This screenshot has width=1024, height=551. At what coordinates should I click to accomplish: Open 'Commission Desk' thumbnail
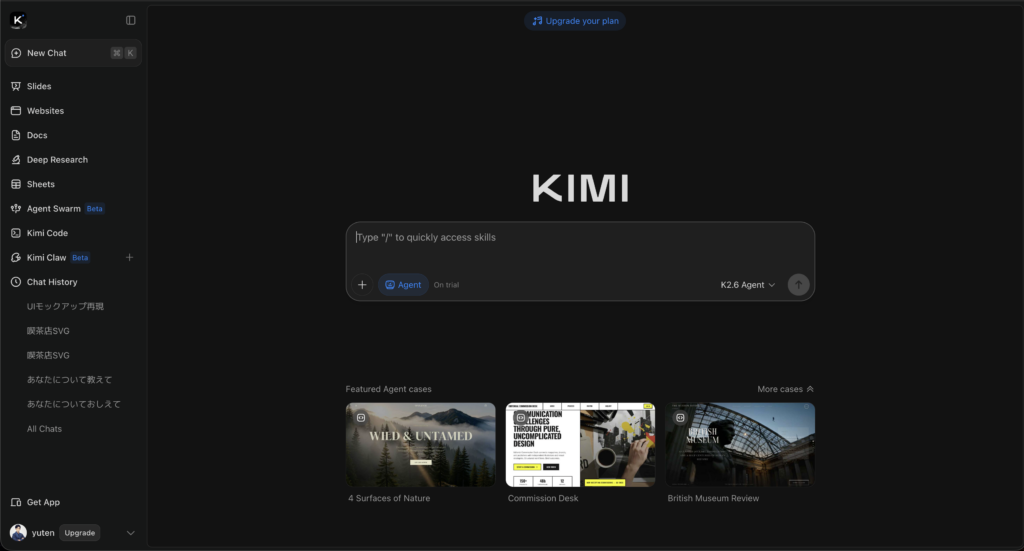click(x=581, y=445)
